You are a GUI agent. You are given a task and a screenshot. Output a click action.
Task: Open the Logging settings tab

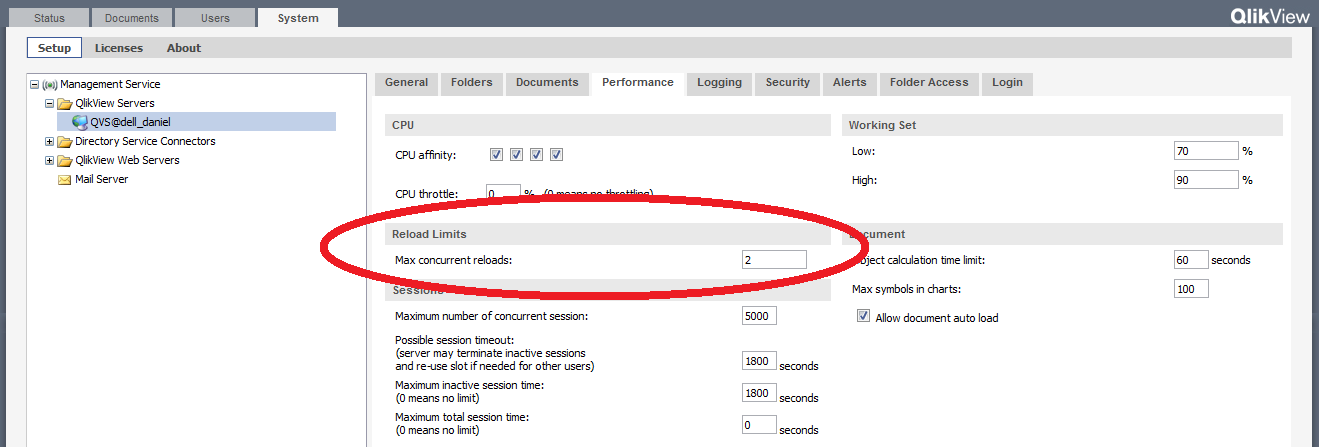pos(720,83)
